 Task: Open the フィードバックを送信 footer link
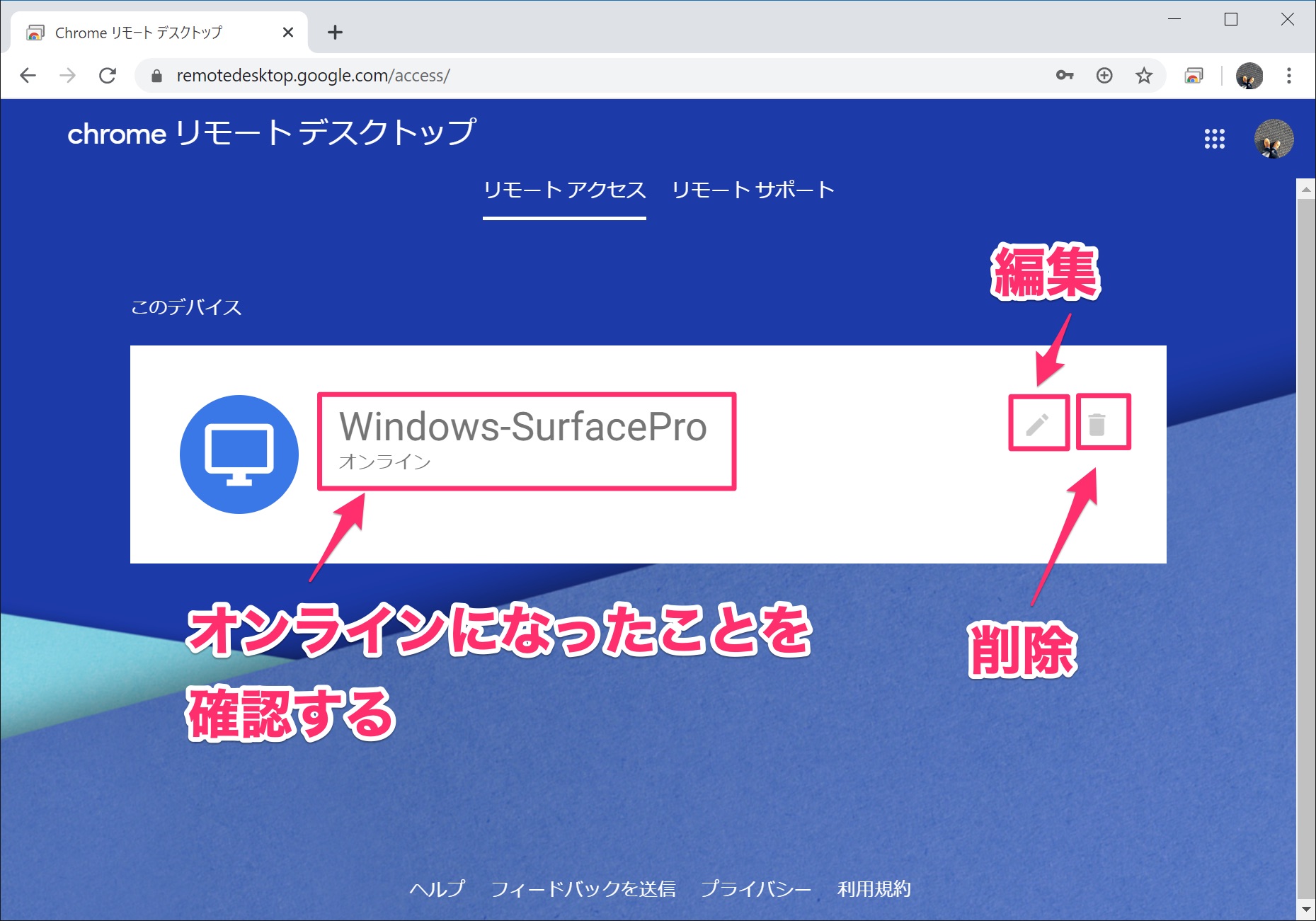click(x=583, y=888)
